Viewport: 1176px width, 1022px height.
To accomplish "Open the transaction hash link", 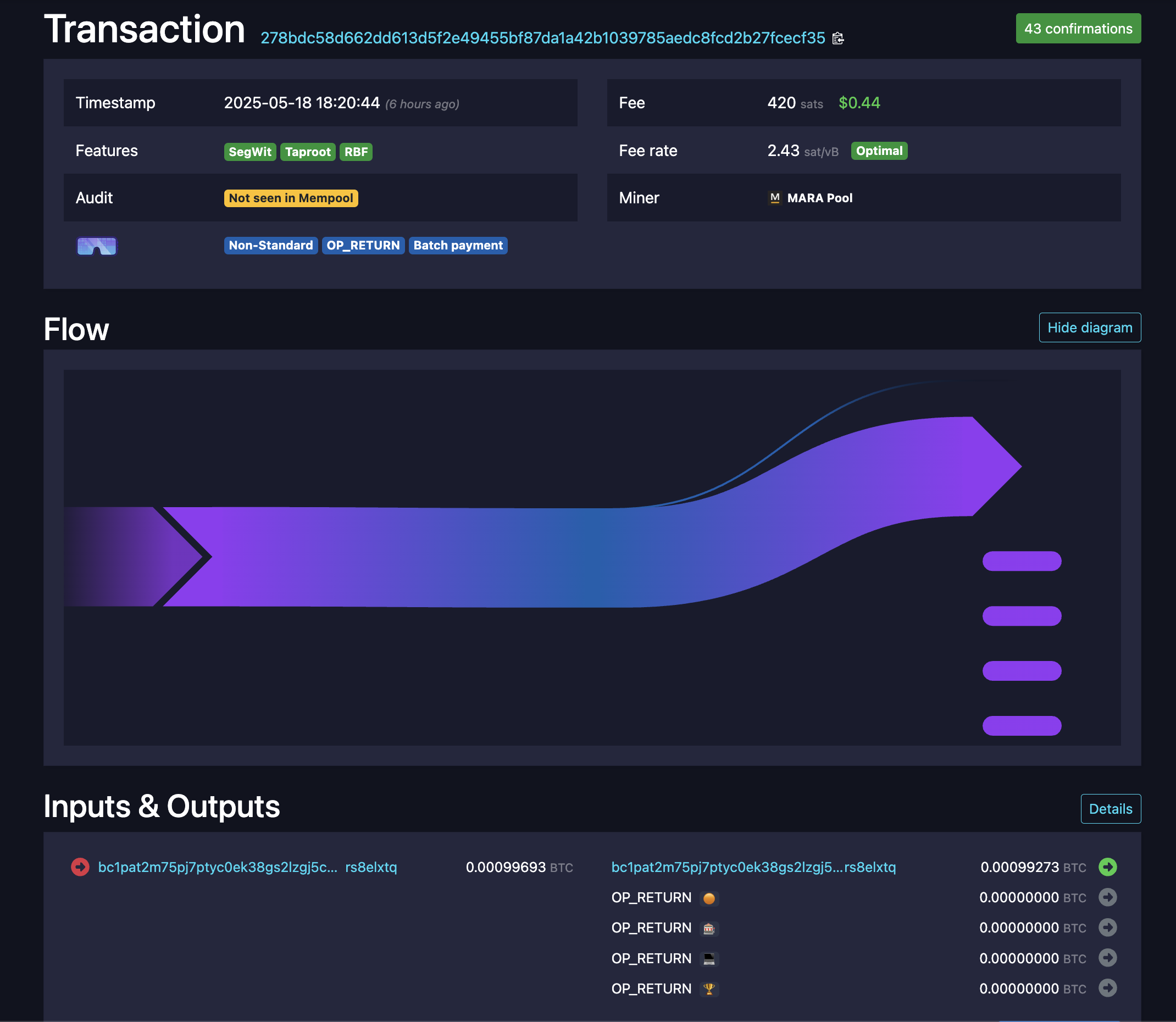I will [542, 38].
